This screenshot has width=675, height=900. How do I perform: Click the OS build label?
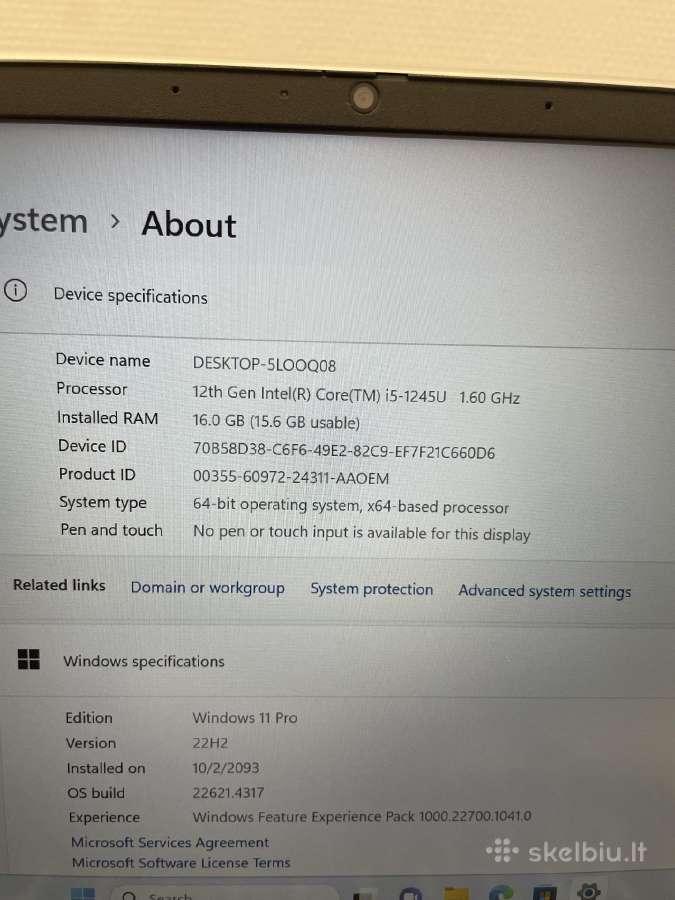[x=96, y=793]
